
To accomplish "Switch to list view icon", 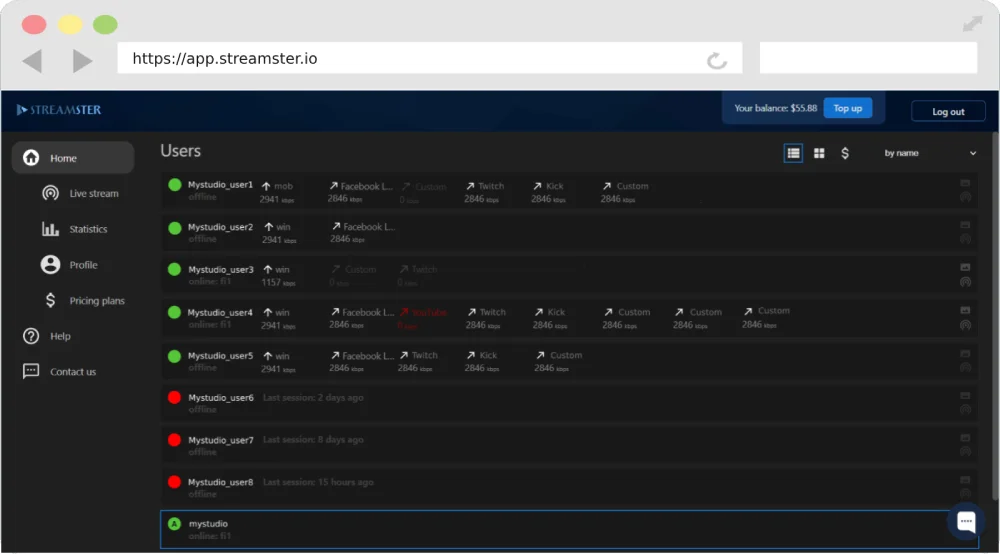I will 793,153.
